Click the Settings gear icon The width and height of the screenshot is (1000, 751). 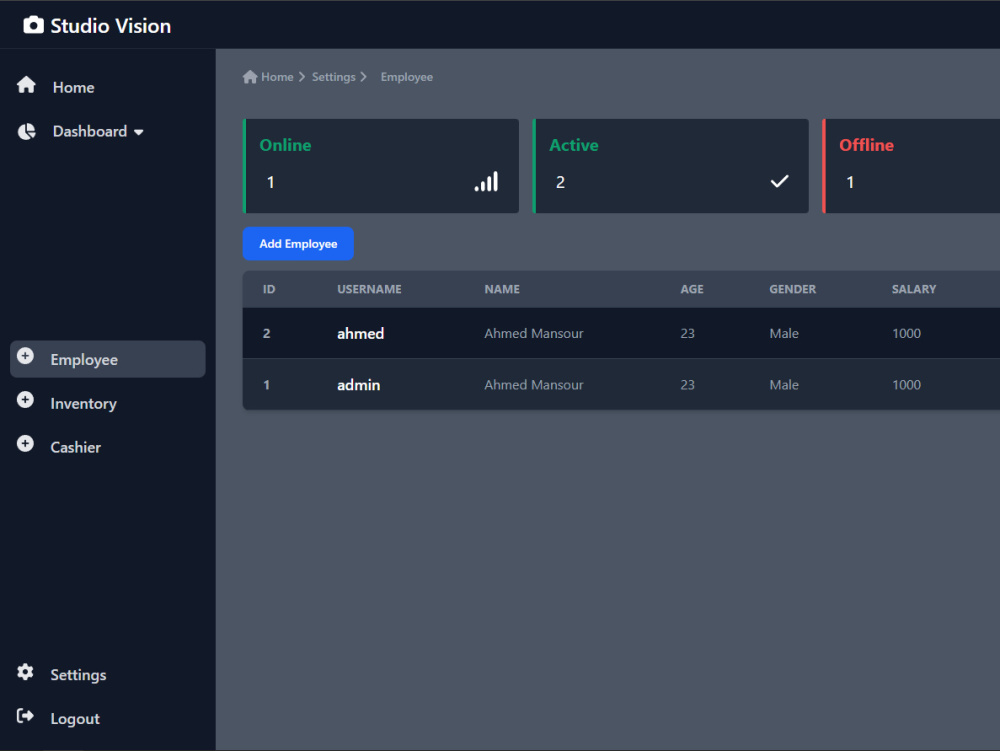pos(26,671)
